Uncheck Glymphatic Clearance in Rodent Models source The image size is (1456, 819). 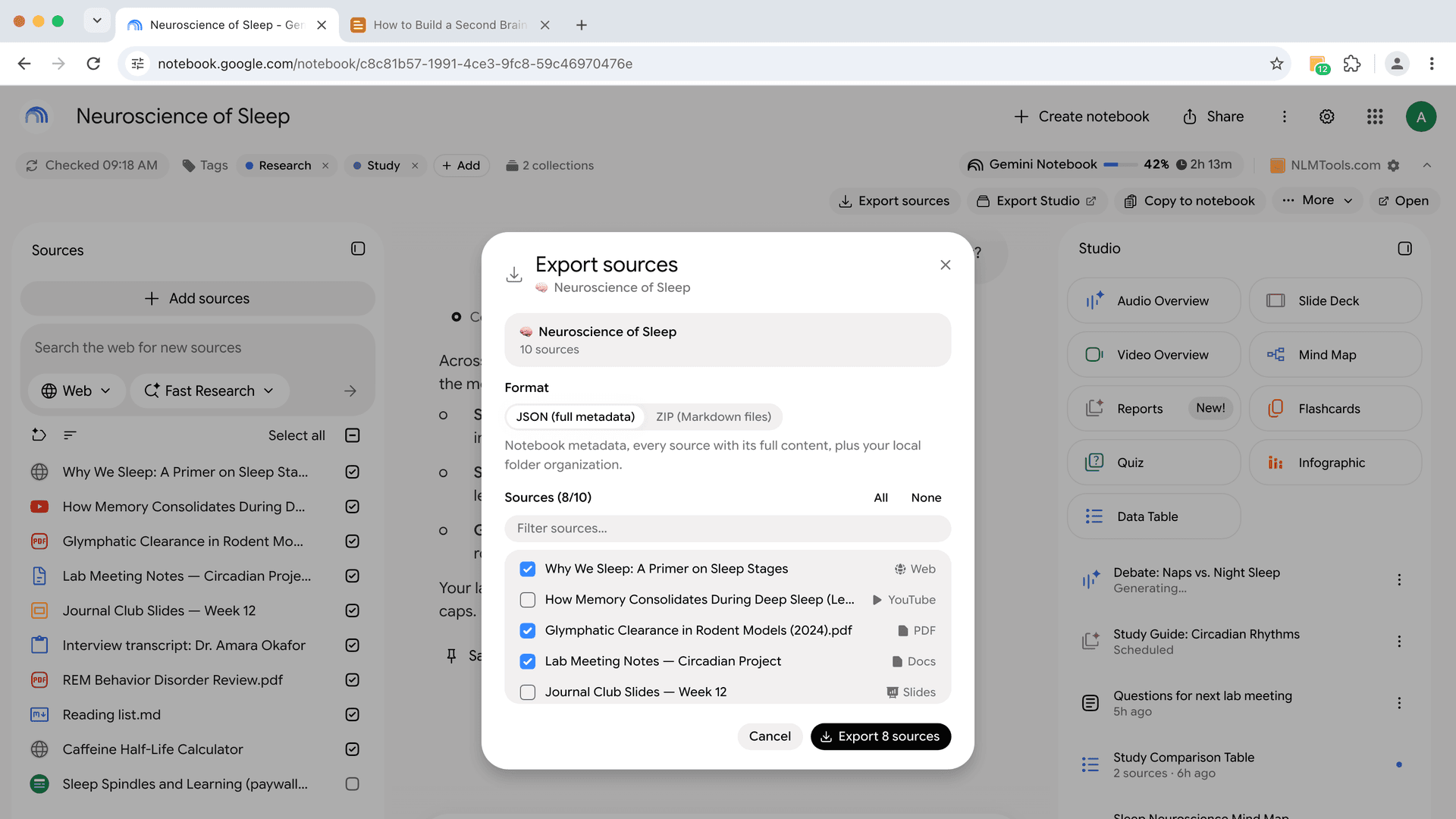pos(528,631)
